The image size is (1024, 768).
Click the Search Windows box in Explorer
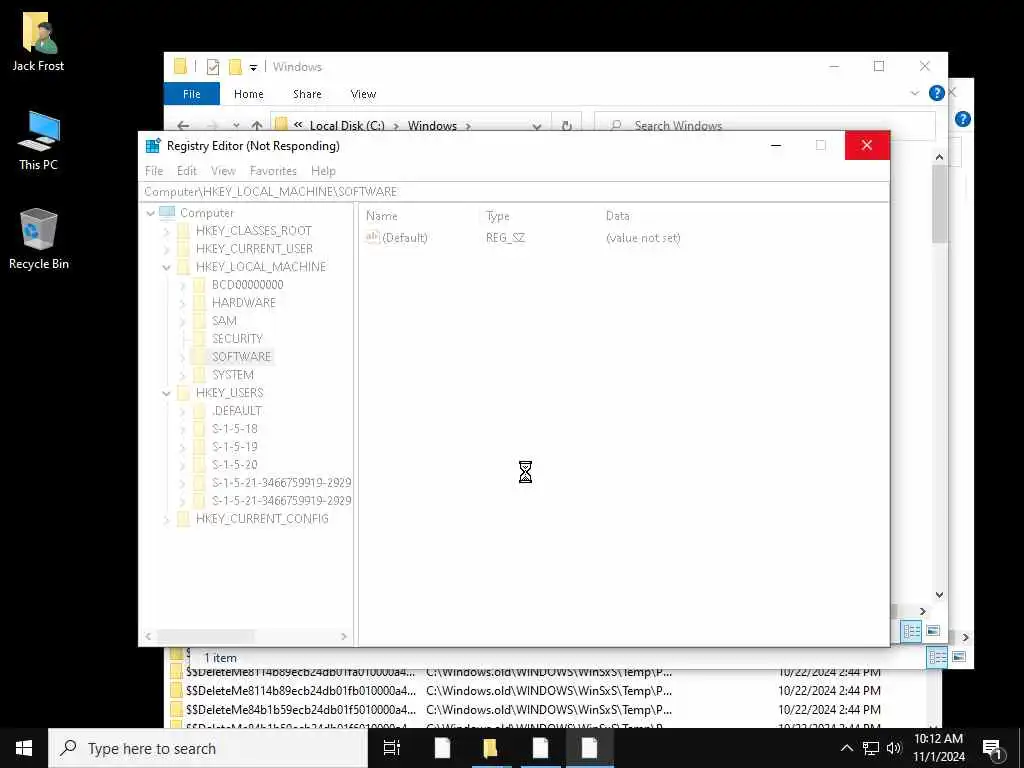[x=764, y=125]
